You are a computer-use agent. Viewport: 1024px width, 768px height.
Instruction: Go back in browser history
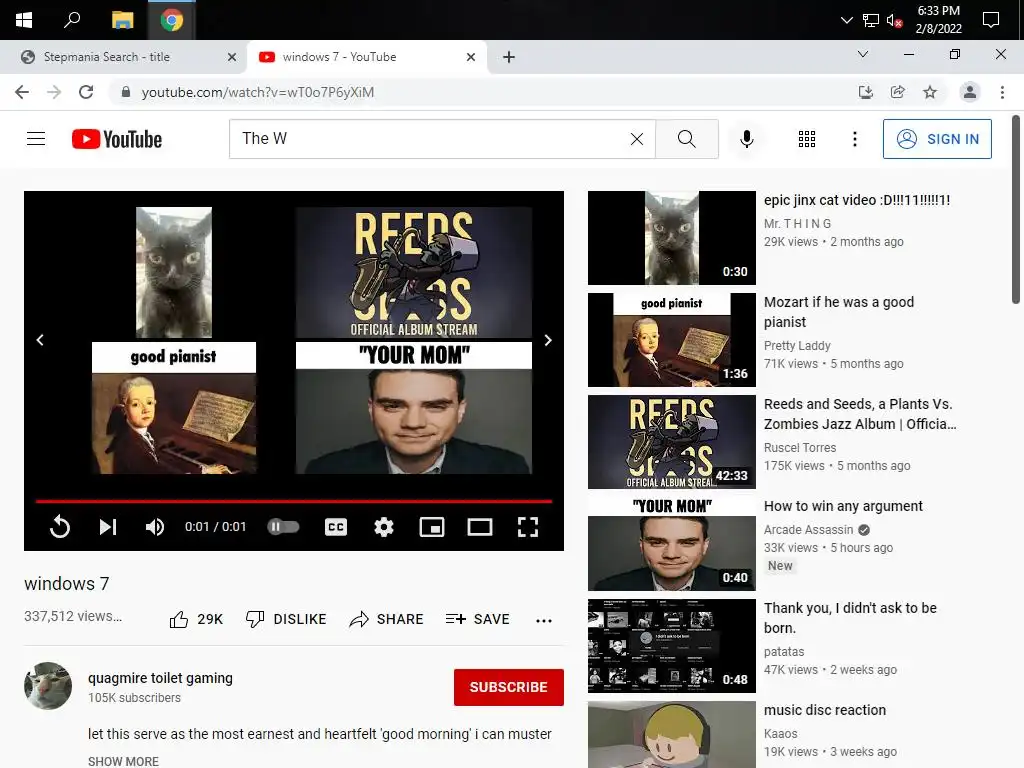tap(22, 92)
